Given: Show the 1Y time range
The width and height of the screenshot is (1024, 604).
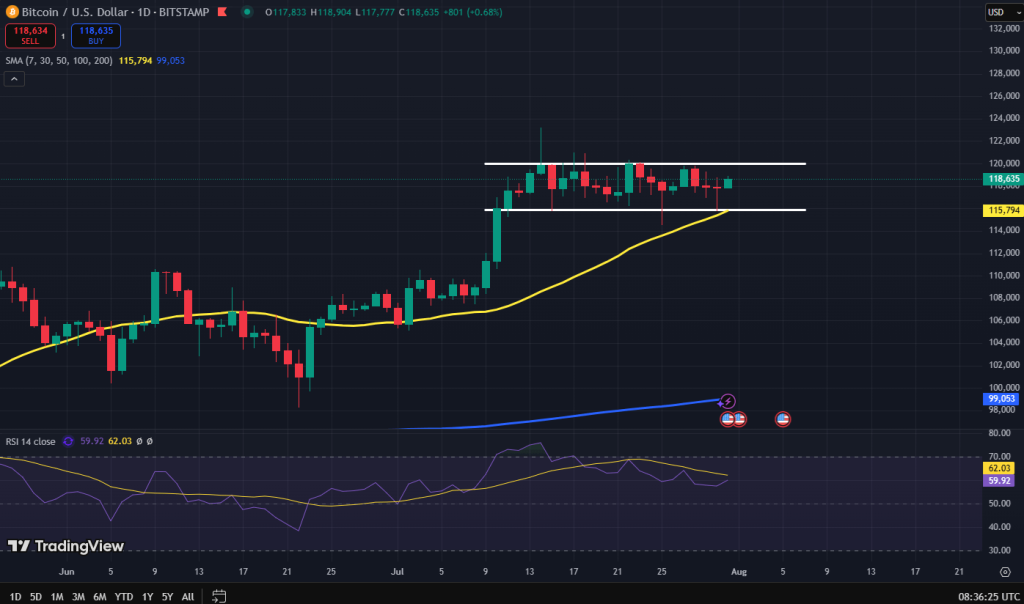Looking at the screenshot, I should tap(148, 597).
